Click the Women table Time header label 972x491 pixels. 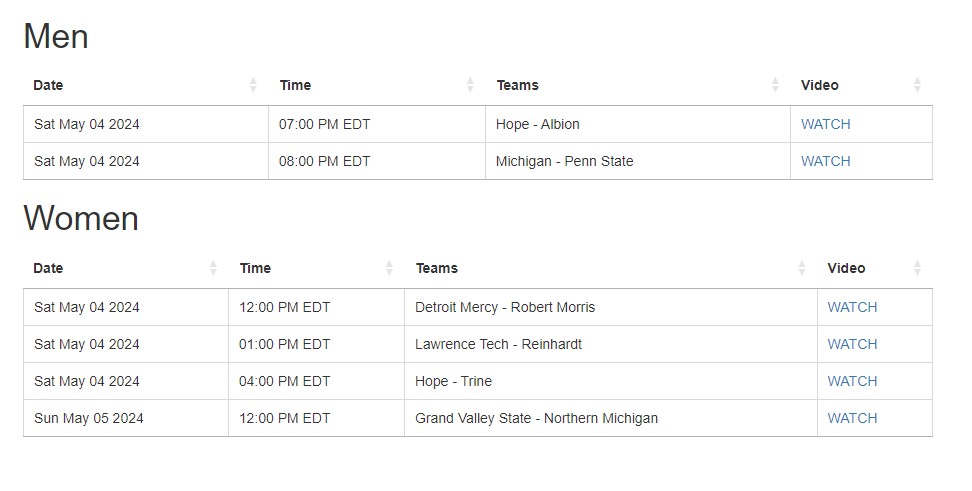255,269
